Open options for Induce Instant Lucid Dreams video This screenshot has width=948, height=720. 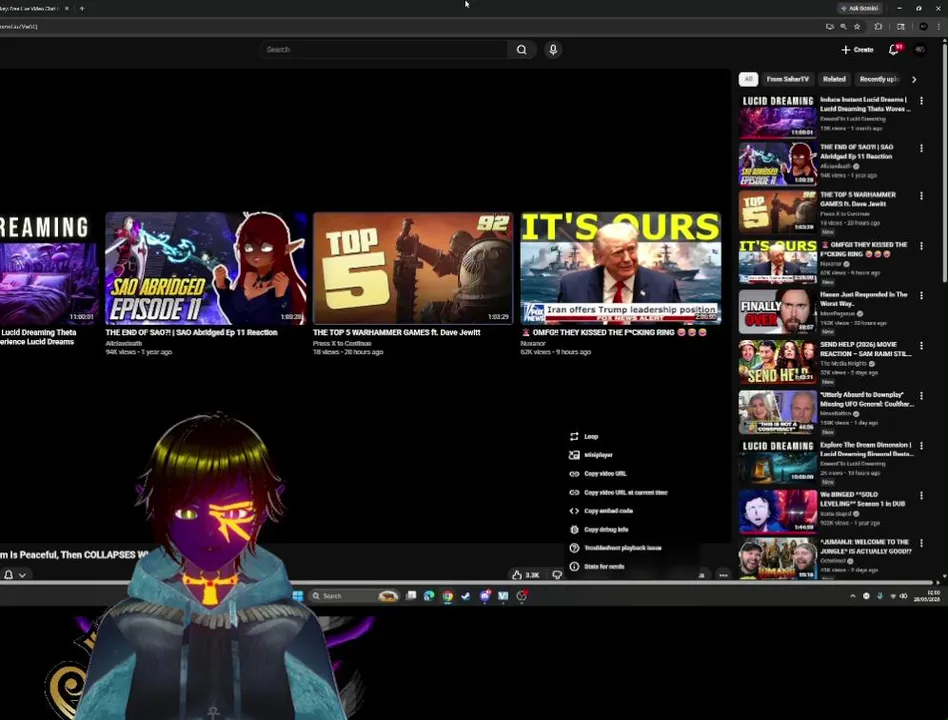tap(921, 101)
